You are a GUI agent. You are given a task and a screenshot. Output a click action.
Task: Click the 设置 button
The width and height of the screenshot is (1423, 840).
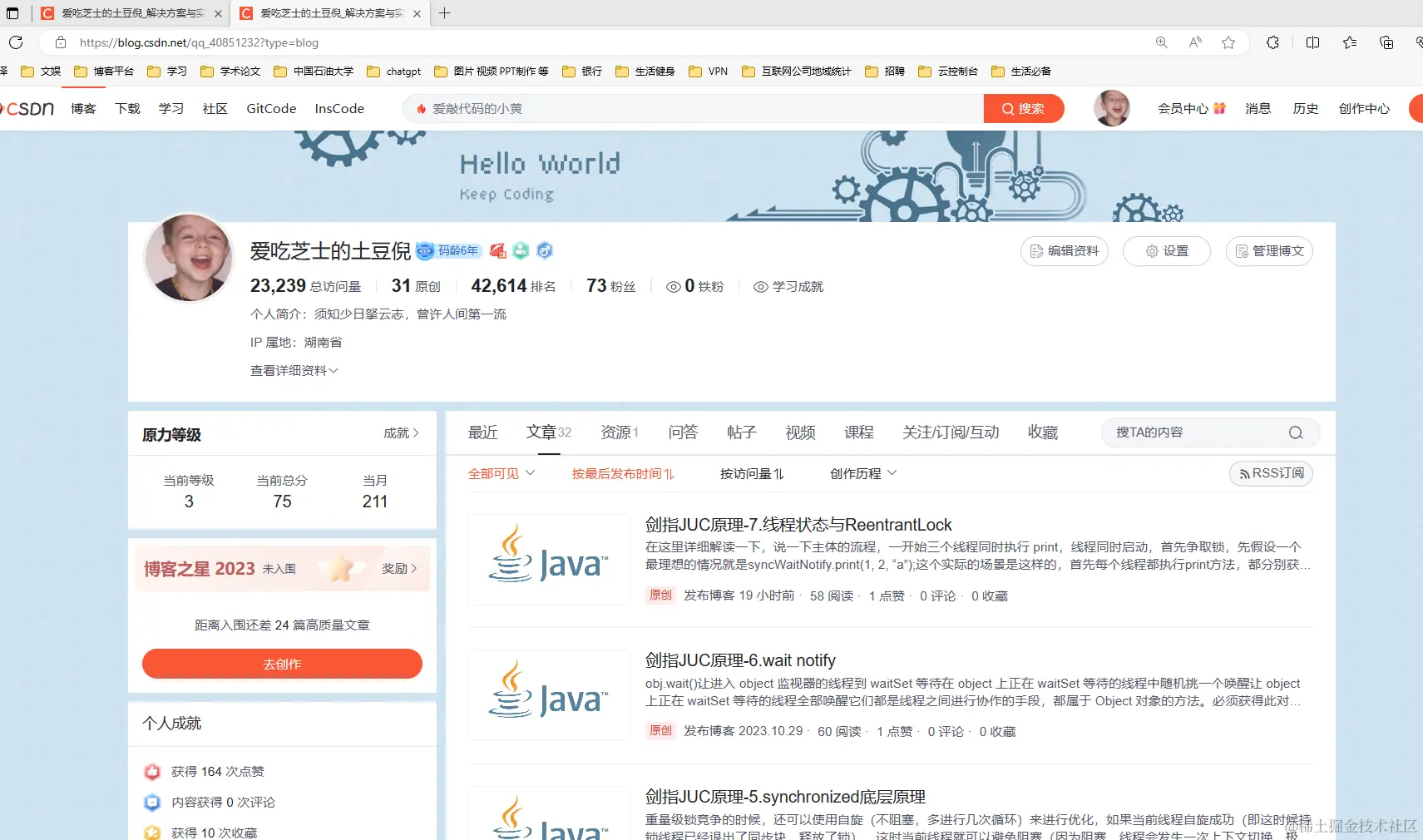coord(1167,251)
